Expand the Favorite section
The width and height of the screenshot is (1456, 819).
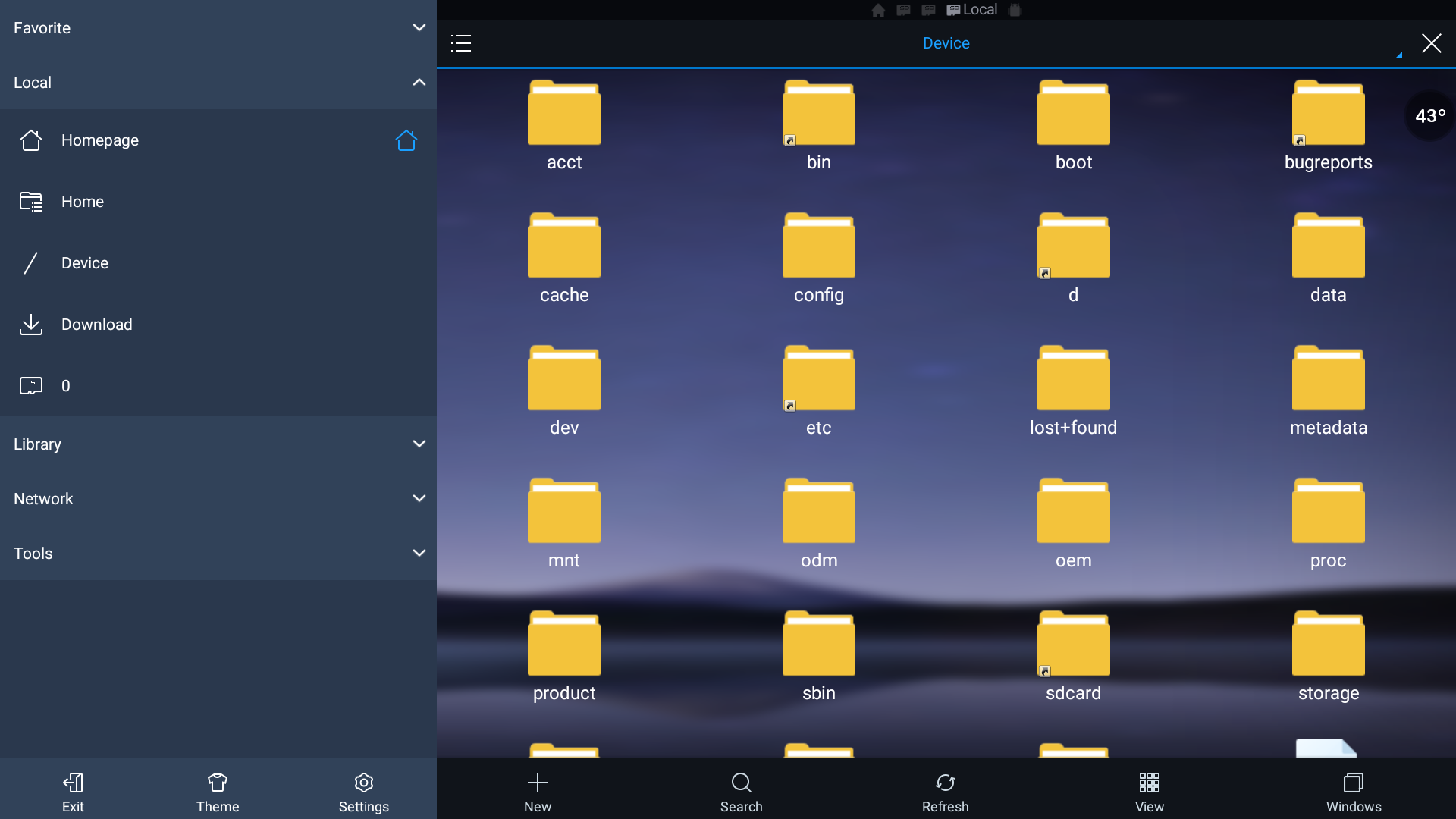click(218, 27)
